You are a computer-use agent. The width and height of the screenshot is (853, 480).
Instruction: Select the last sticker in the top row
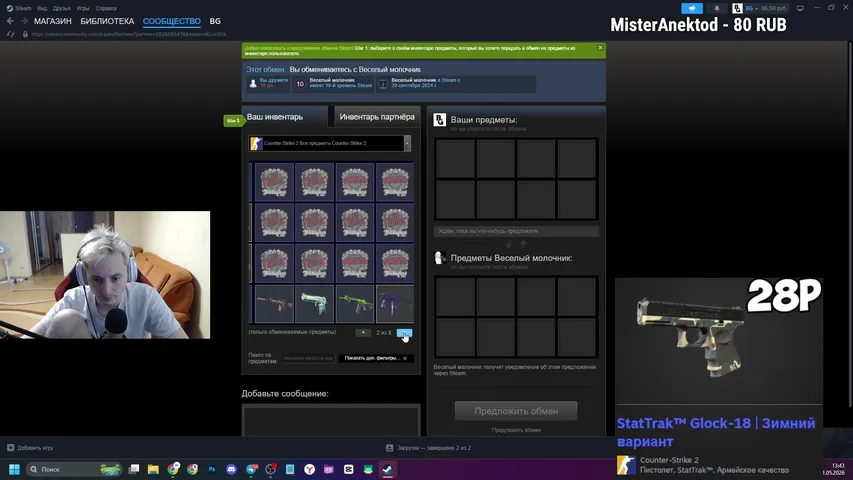[x=395, y=182]
